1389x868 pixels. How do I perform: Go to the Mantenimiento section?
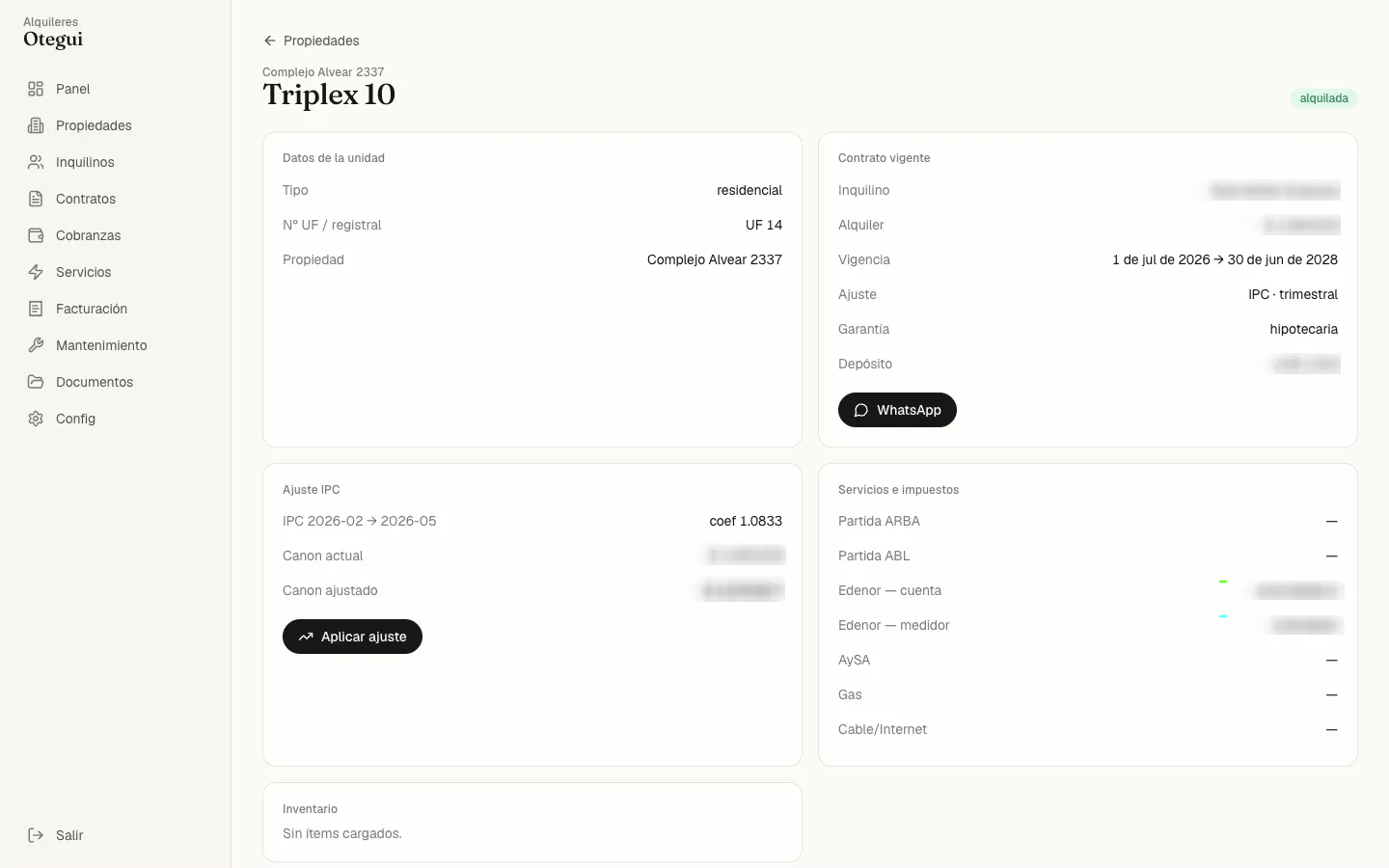[x=116, y=345]
